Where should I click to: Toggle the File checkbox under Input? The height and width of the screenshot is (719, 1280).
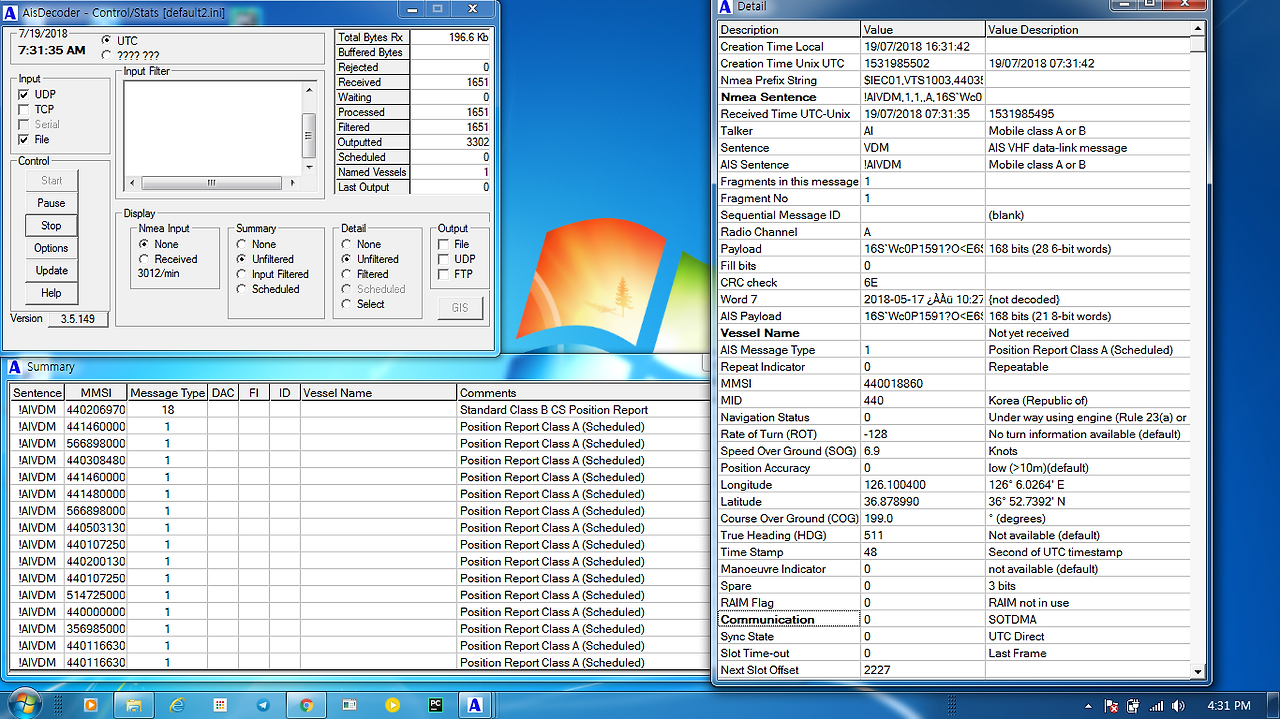23,139
